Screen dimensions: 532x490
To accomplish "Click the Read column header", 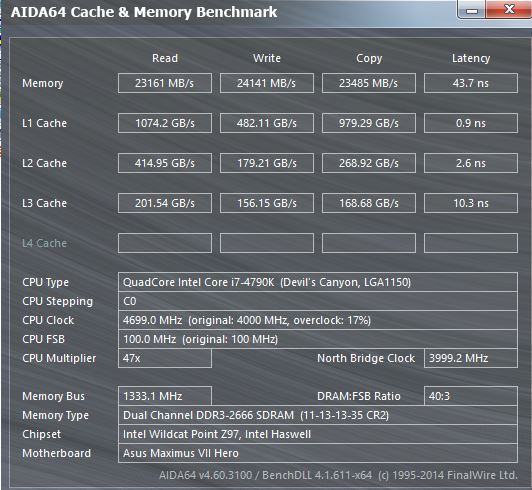I will [165, 58].
